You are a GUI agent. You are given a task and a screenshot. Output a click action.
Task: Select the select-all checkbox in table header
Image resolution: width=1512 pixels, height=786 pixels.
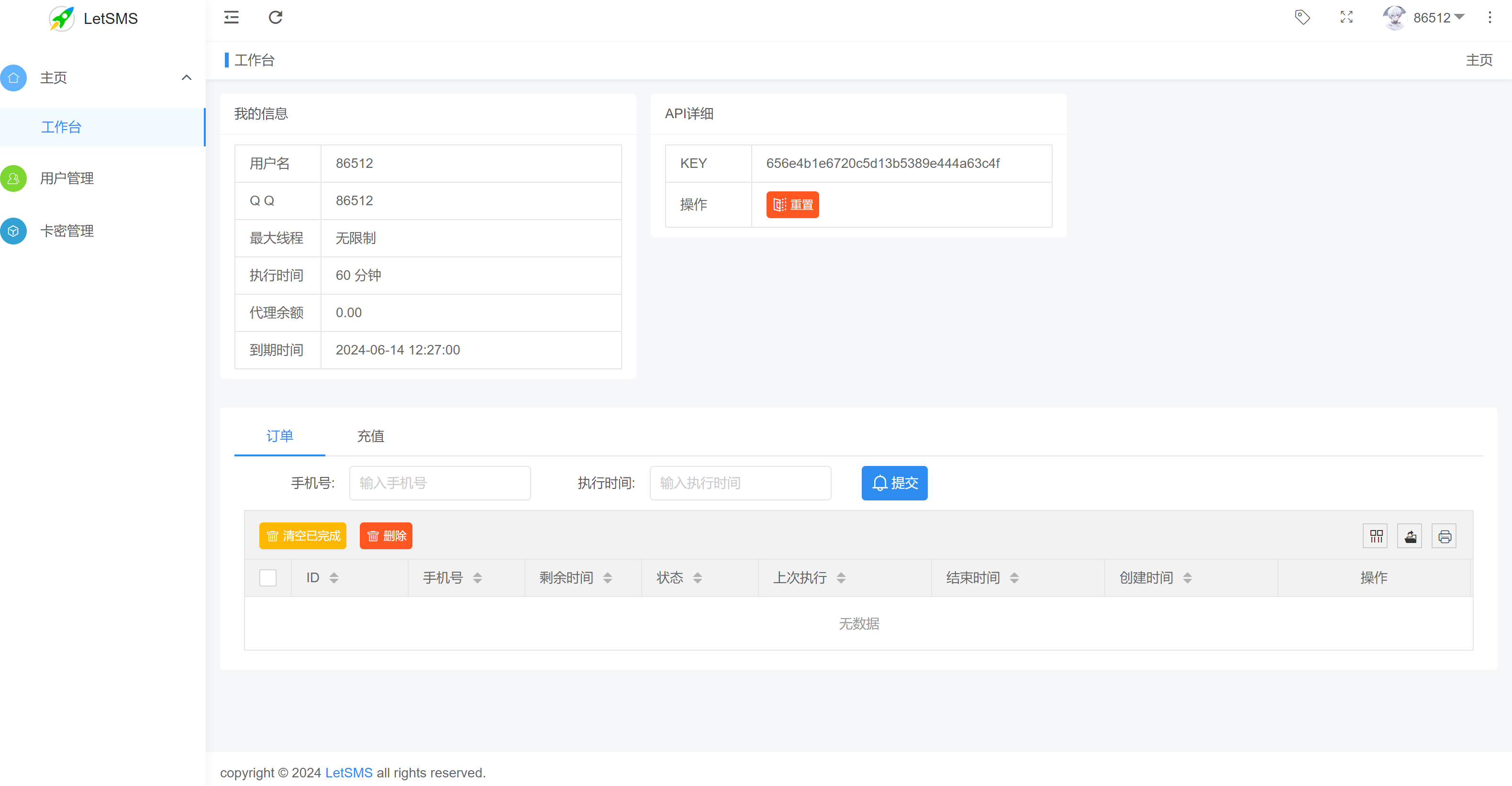pyautogui.click(x=267, y=577)
